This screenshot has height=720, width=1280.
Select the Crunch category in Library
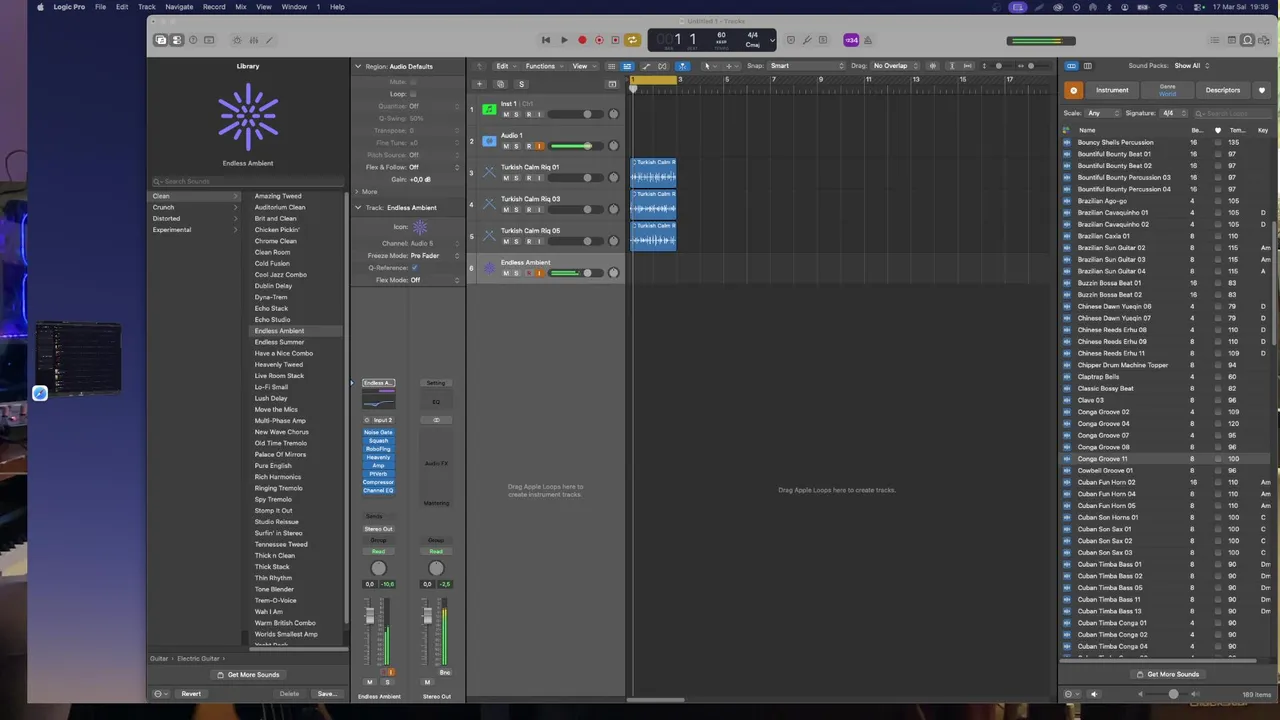[195, 207]
